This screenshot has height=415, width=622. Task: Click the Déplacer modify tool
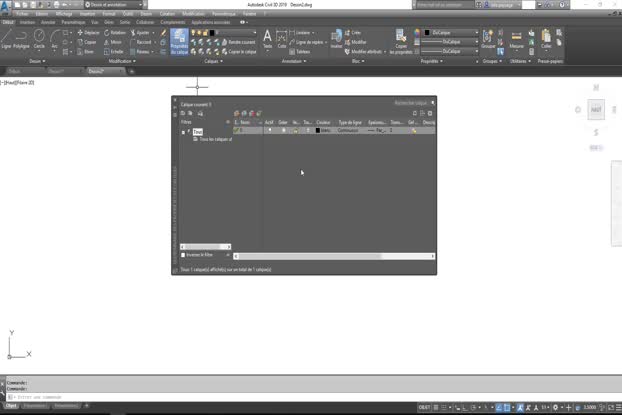[89, 32]
